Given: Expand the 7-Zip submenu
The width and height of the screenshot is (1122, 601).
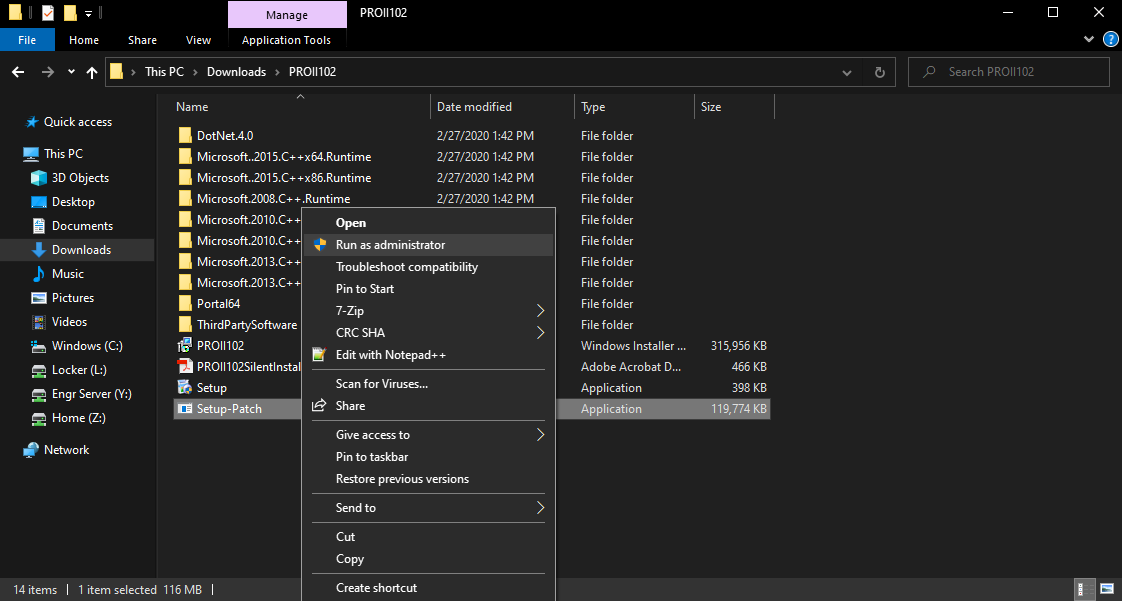Looking at the screenshot, I should pos(540,311).
